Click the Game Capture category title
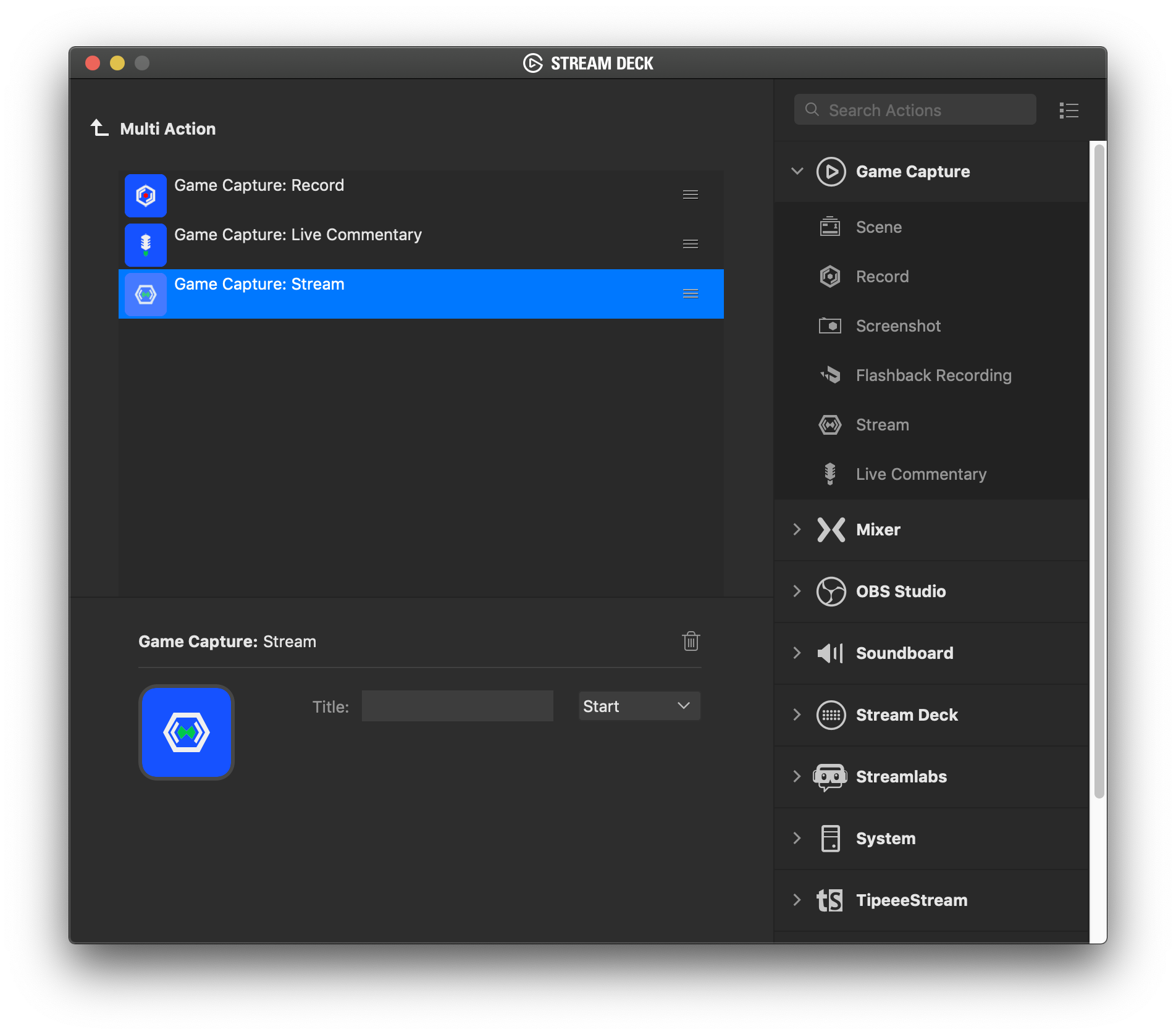Viewport: 1176px width, 1035px height. [913, 172]
